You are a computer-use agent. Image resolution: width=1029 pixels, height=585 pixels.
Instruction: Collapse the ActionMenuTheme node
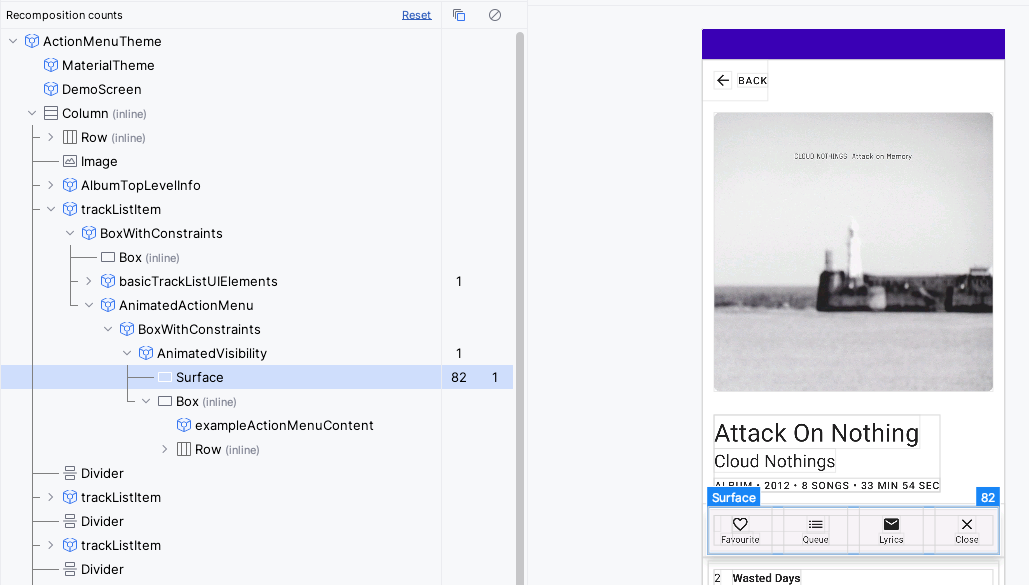click(x=13, y=41)
